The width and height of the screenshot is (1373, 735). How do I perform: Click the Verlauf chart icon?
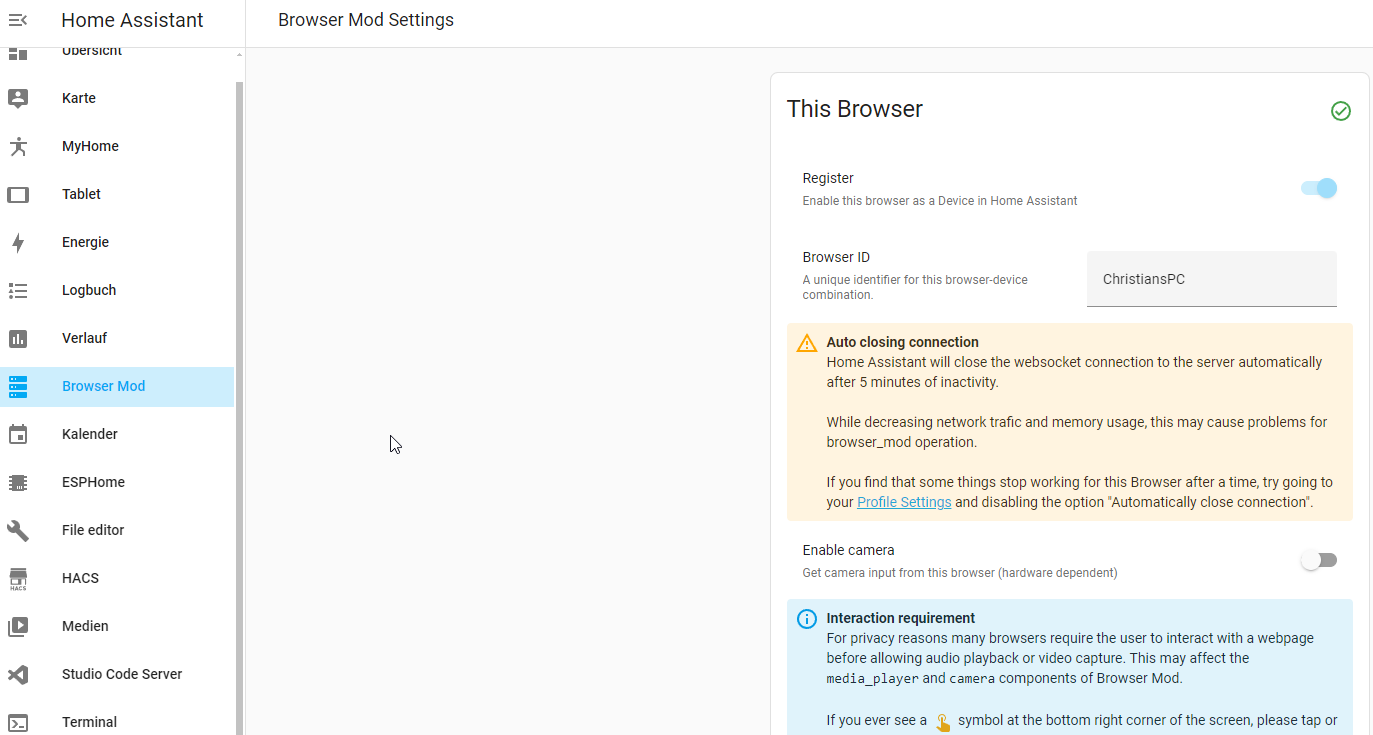[x=18, y=338]
